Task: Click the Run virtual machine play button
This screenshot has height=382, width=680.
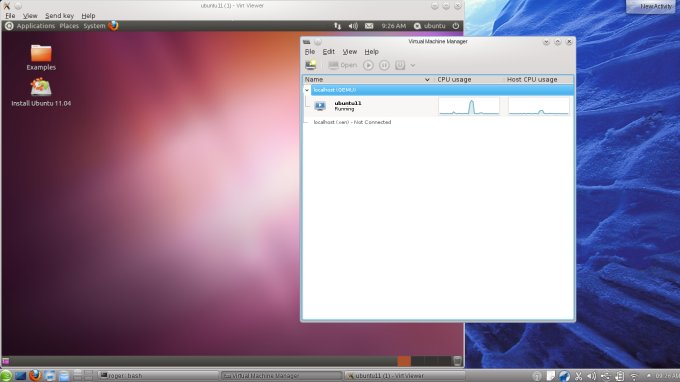Action: pyautogui.click(x=368, y=65)
